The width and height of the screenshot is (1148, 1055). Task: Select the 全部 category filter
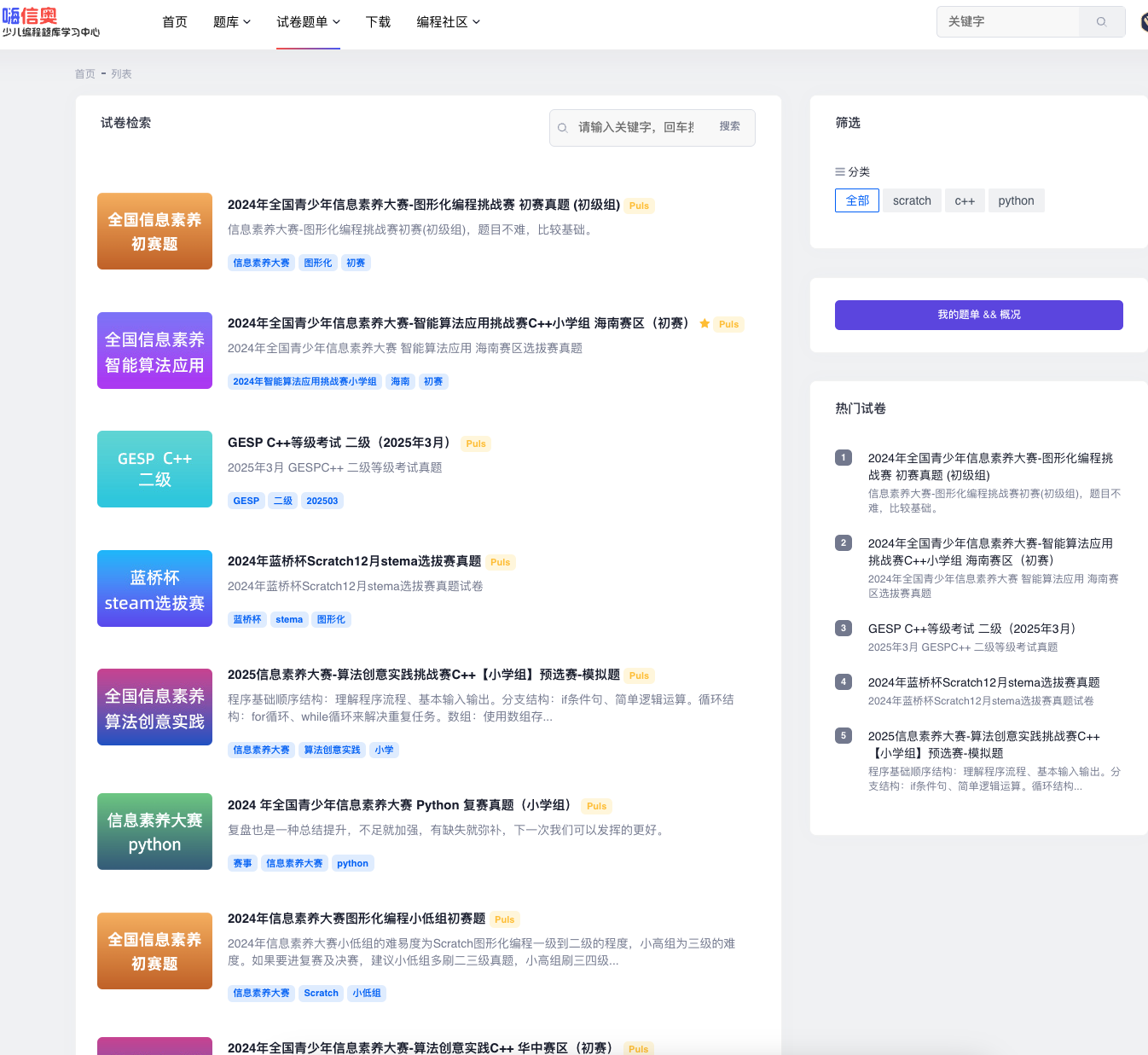pos(857,200)
